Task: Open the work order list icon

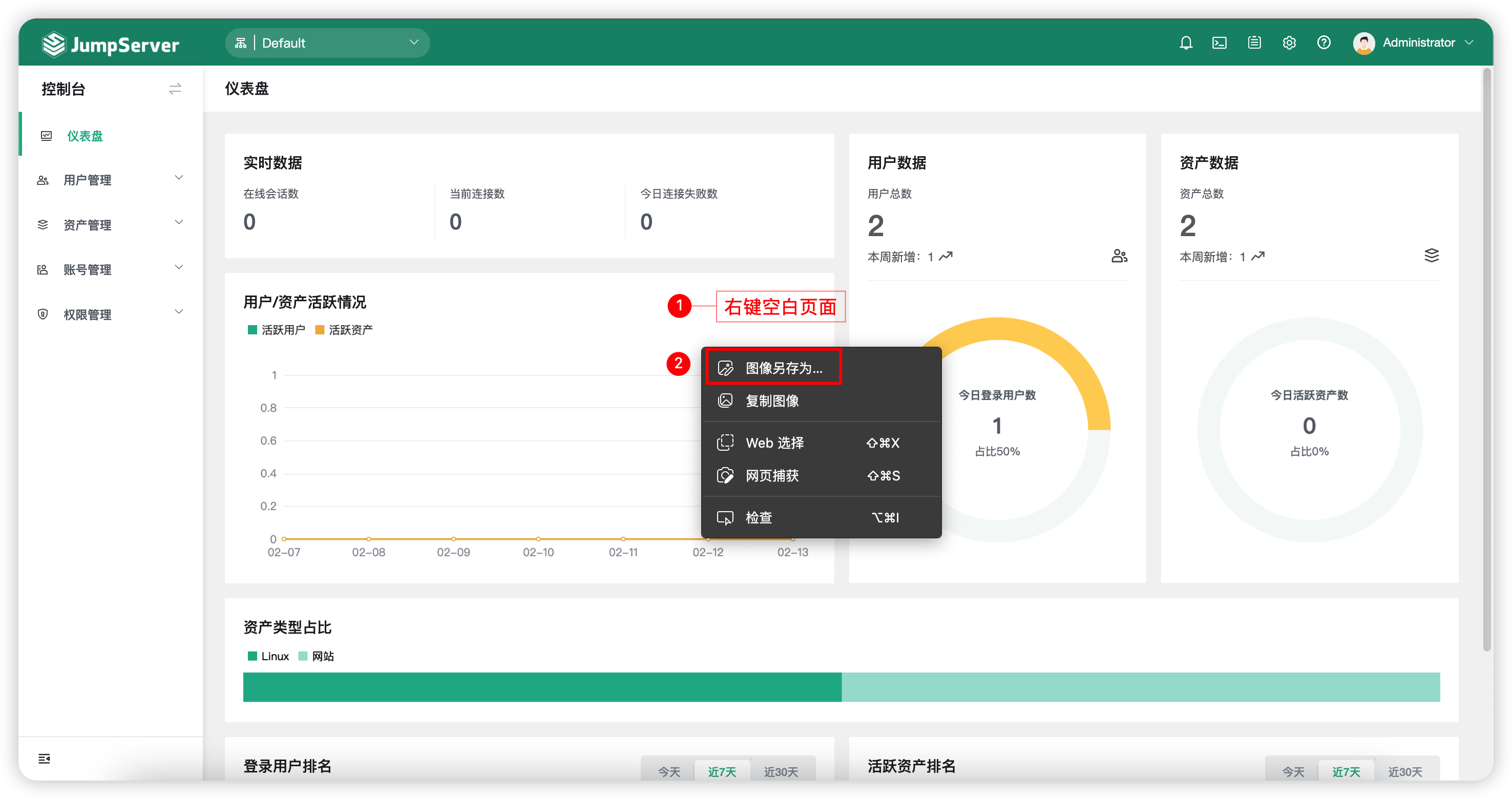Action: tap(1254, 43)
